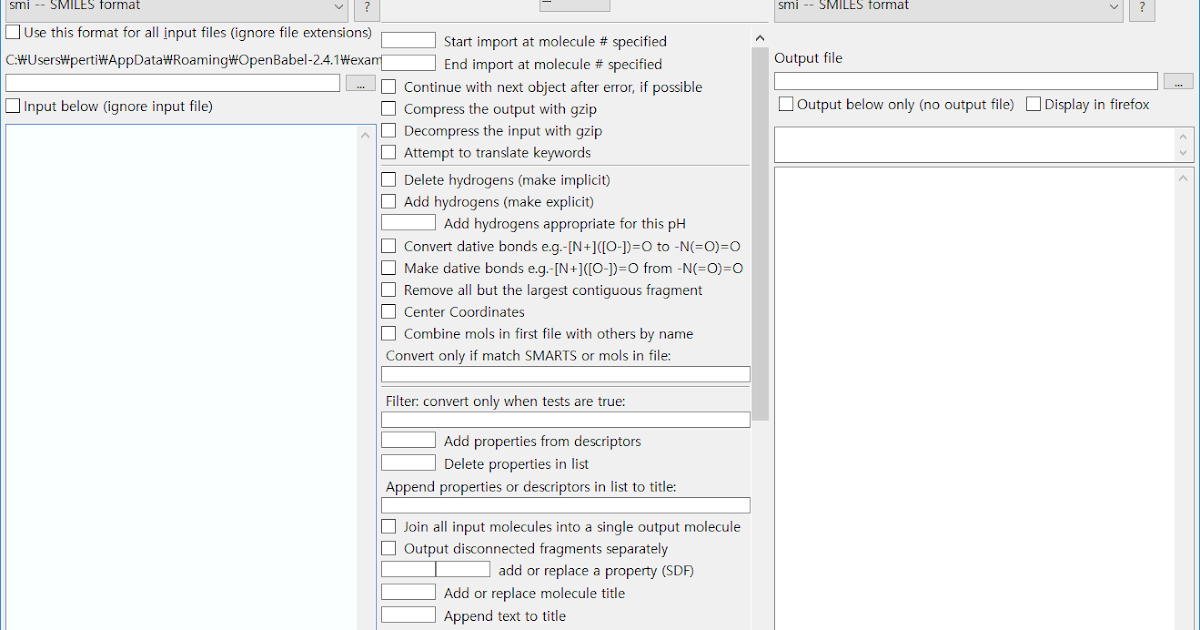Click the output messages box

(976, 145)
